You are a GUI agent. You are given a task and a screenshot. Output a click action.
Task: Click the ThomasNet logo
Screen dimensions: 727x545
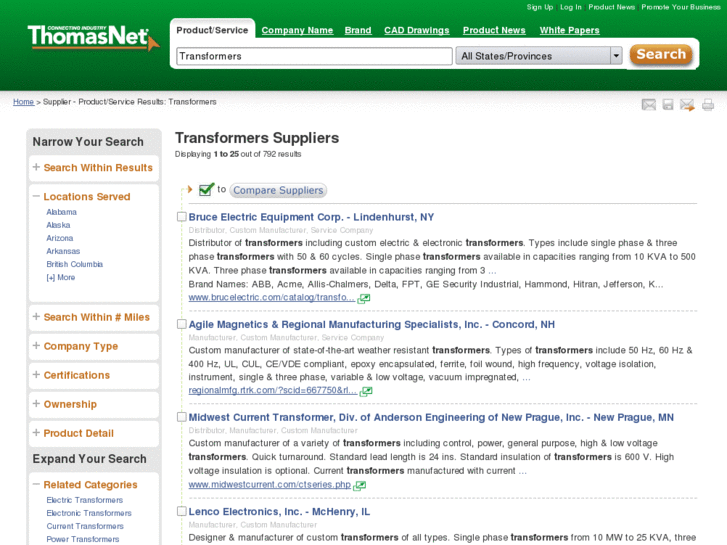(92, 37)
